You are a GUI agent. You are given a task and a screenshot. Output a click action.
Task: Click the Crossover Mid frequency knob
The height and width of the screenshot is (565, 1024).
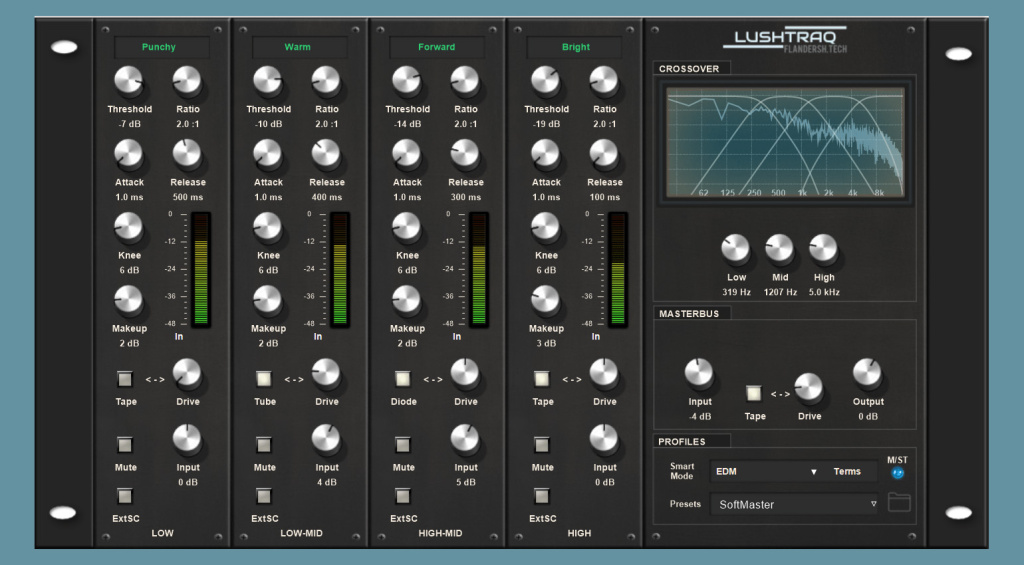779,249
